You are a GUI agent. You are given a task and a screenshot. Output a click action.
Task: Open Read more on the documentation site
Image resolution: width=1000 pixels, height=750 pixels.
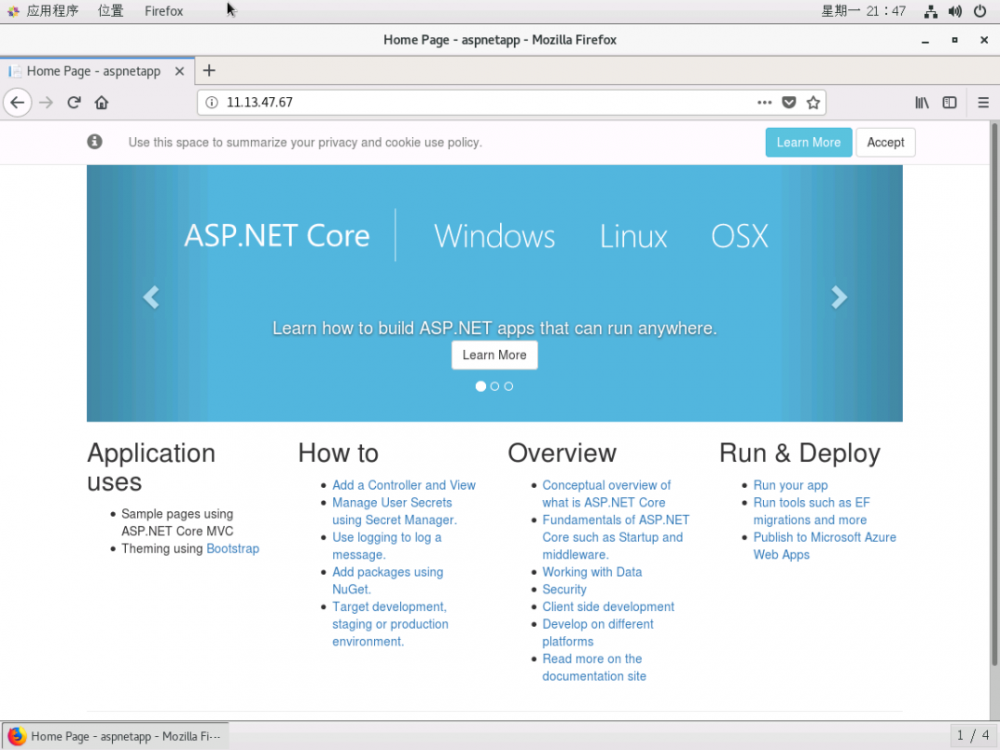click(594, 667)
